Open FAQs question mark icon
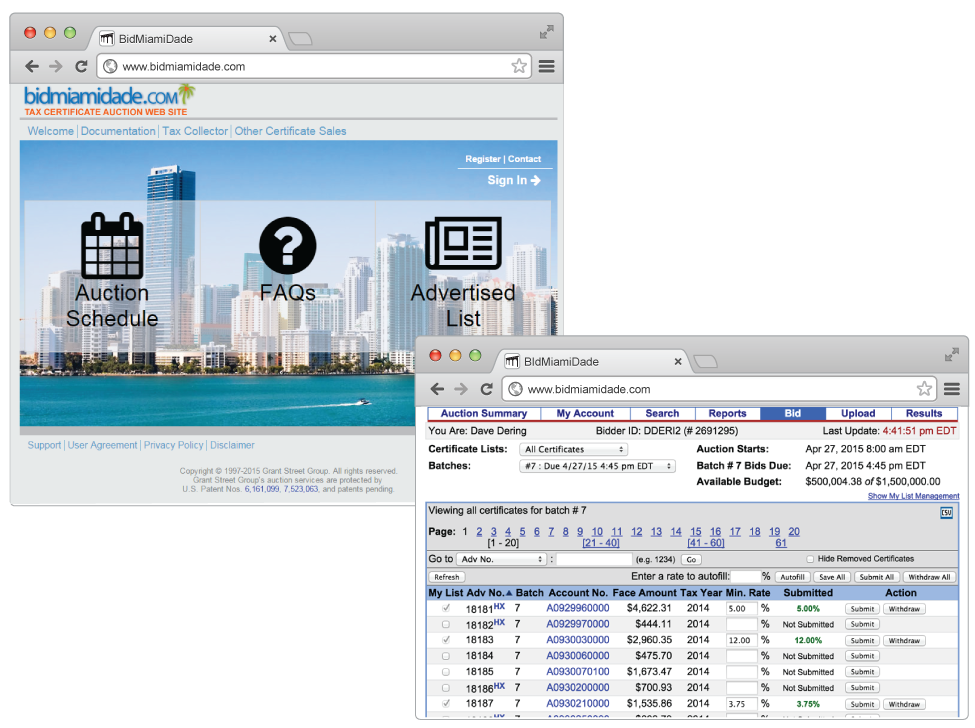Screen dimensions: 975x728 [287, 246]
